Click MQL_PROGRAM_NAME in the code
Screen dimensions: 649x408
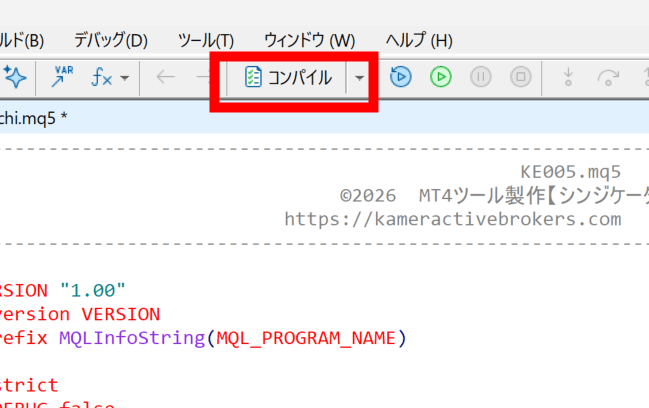click(306, 338)
